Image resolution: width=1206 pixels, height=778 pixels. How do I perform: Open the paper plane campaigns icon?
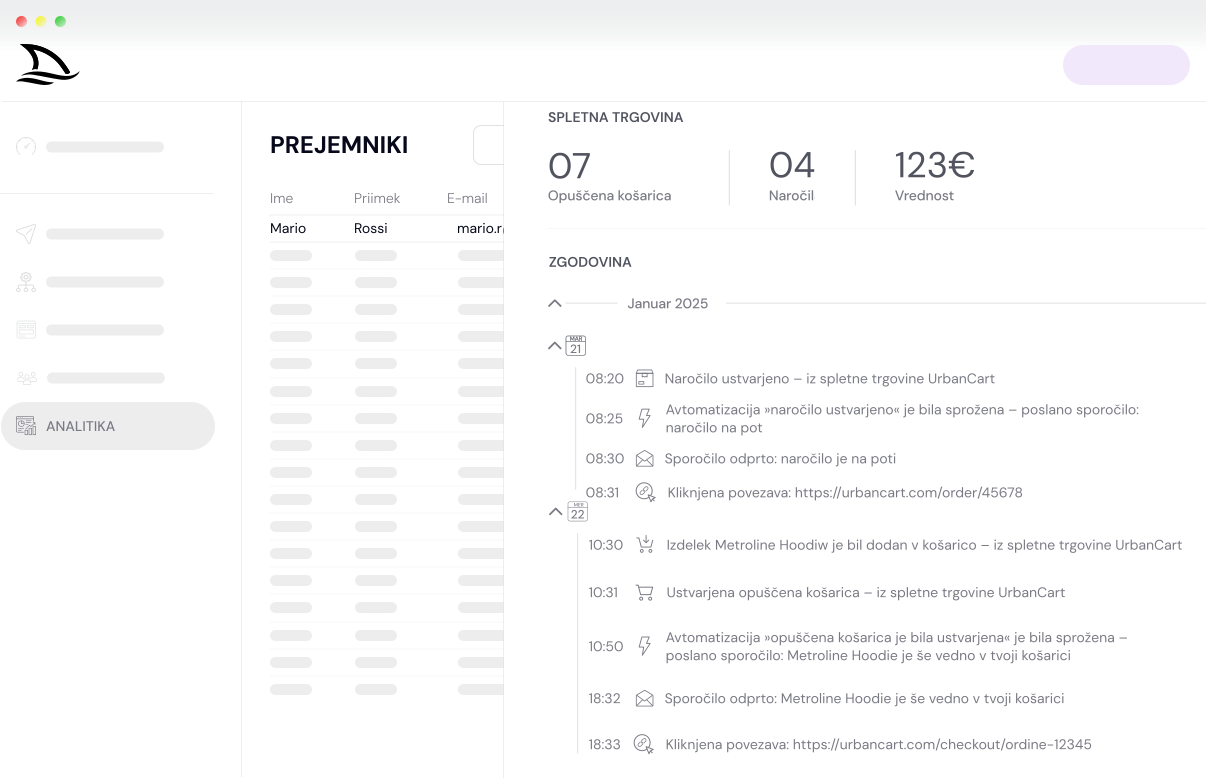coord(26,234)
